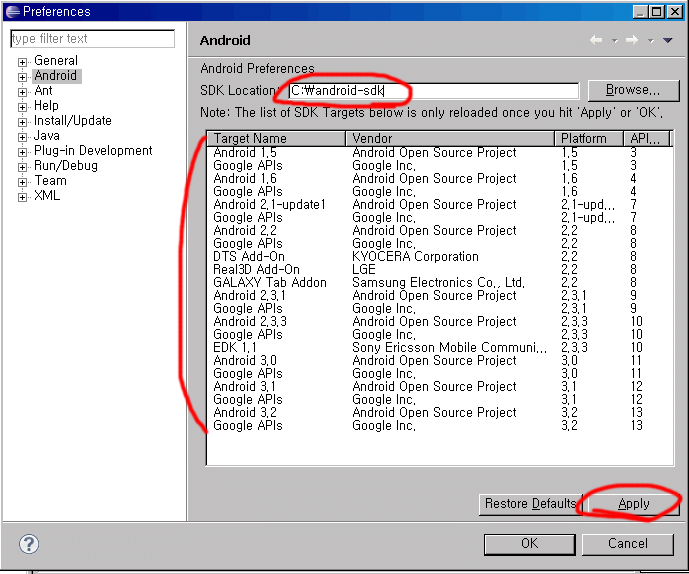This screenshot has width=689, height=574.
Task: Click the Browse... button
Action: tap(633, 90)
